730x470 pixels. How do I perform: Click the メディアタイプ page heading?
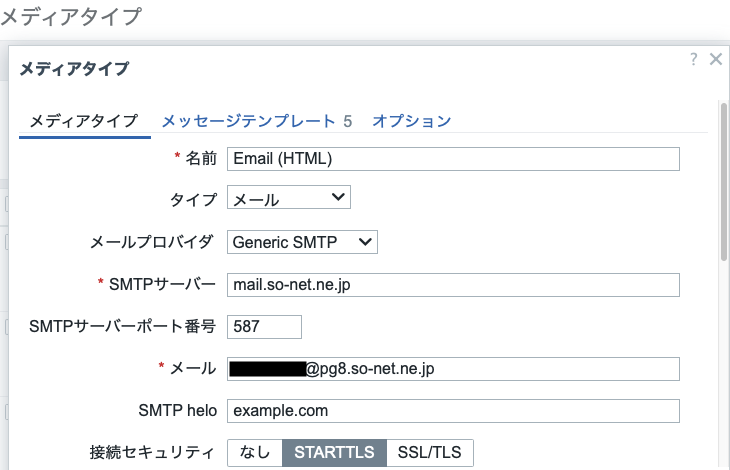click(x=70, y=16)
